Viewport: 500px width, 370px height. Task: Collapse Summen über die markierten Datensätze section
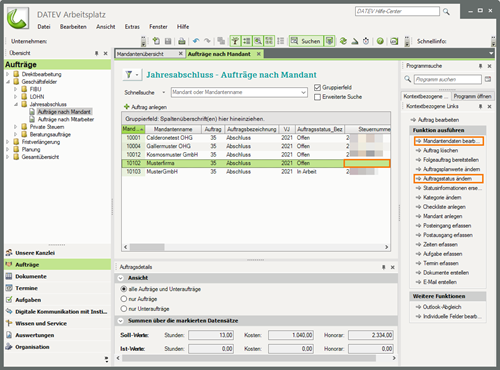[121, 321]
